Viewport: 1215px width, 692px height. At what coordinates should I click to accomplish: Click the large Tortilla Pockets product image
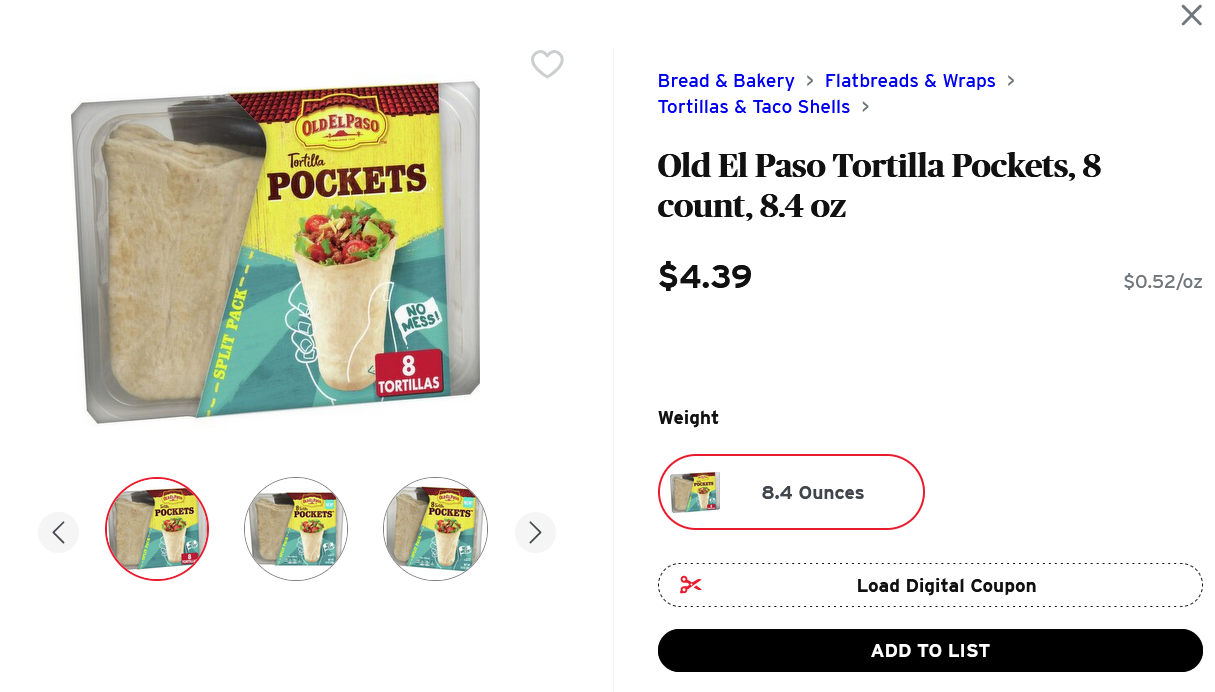click(275, 250)
